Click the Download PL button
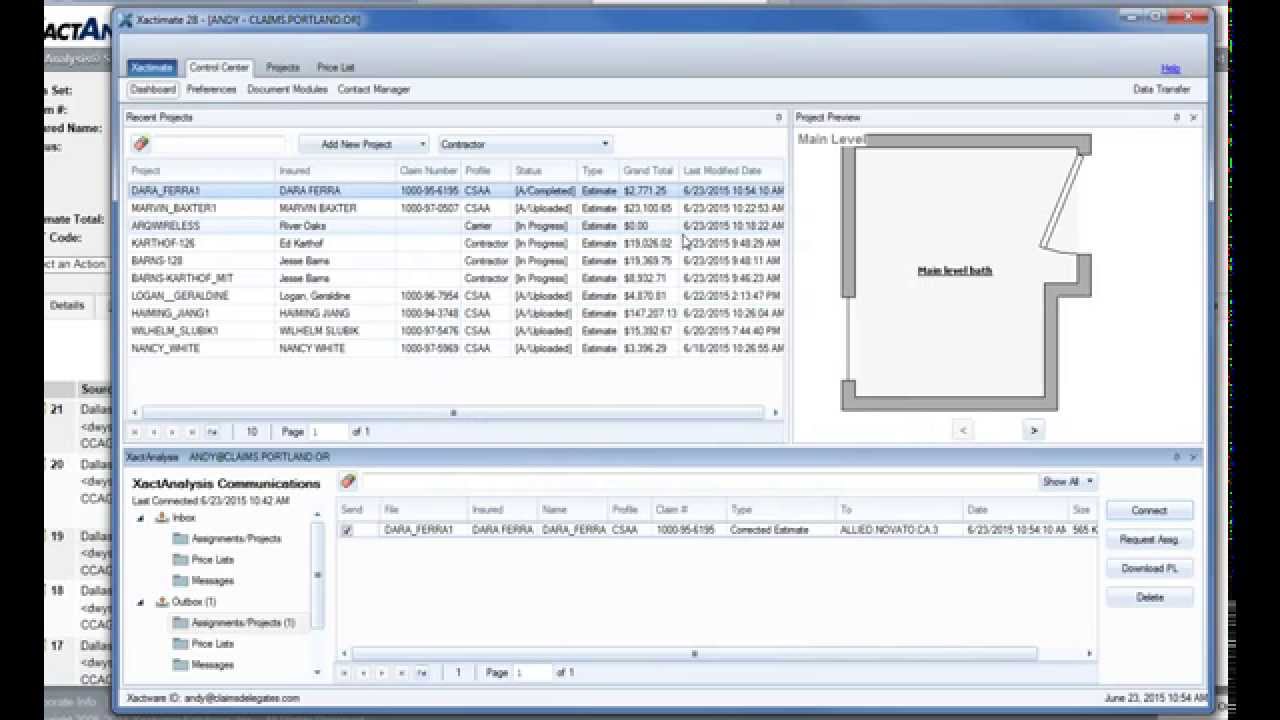The image size is (1280, 720). (x=1149, y=568)
